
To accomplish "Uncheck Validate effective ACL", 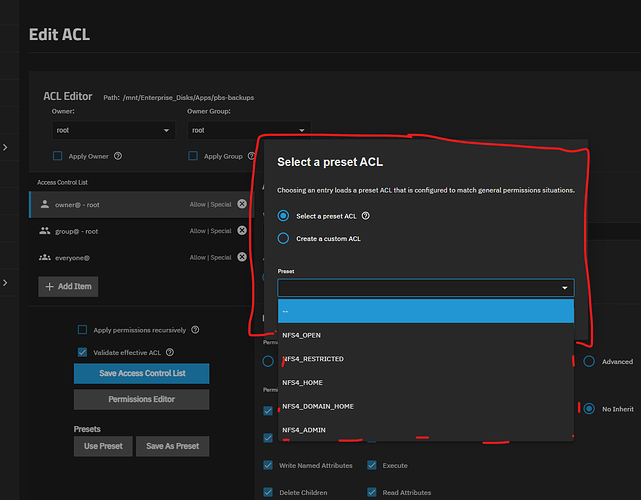I will [x=83, y=352].
